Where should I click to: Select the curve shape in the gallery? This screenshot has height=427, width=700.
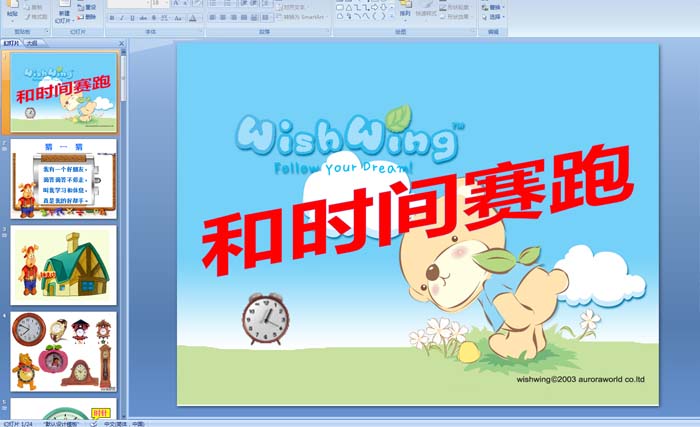[x=366, y=17]
